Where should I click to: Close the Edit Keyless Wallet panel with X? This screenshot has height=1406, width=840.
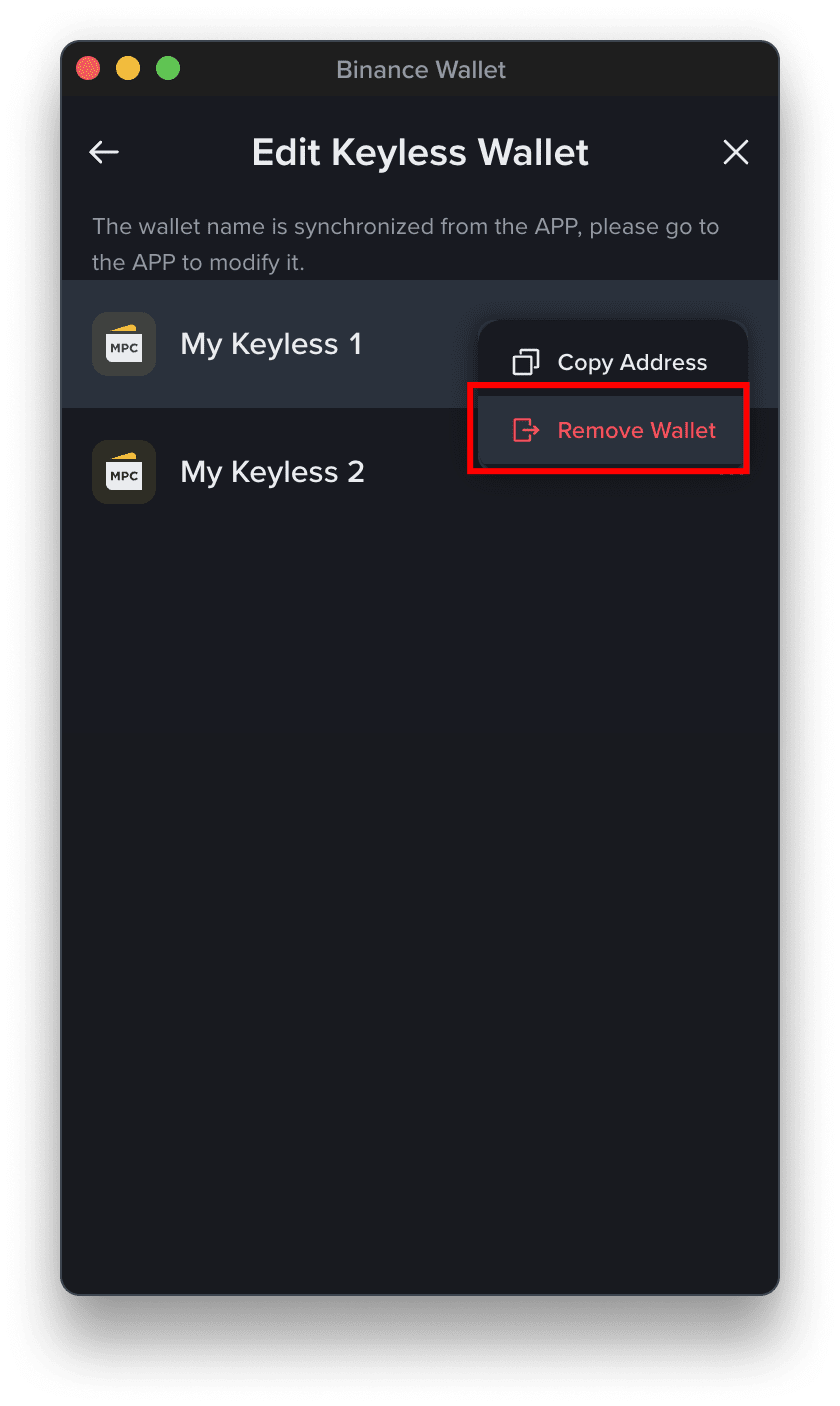coord(736,152)
